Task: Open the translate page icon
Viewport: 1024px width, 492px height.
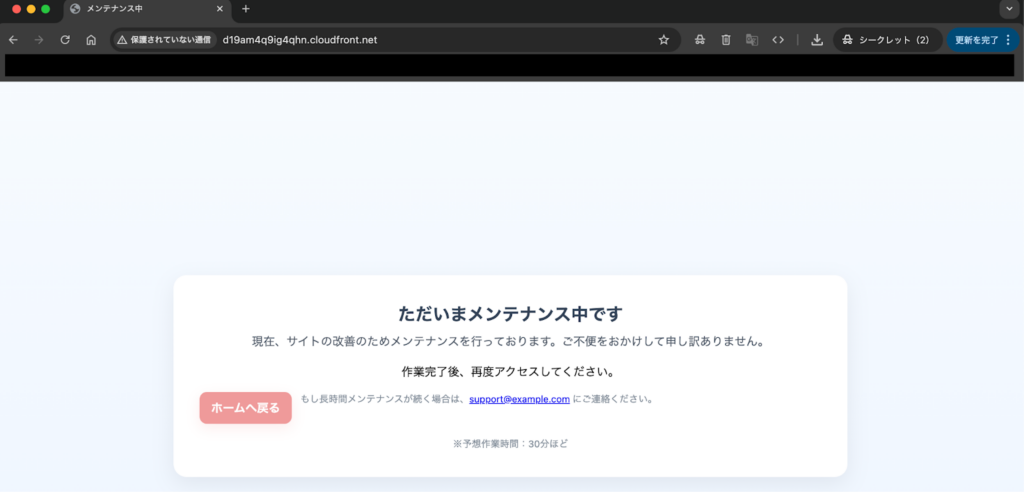Action: tap(752, 40)
